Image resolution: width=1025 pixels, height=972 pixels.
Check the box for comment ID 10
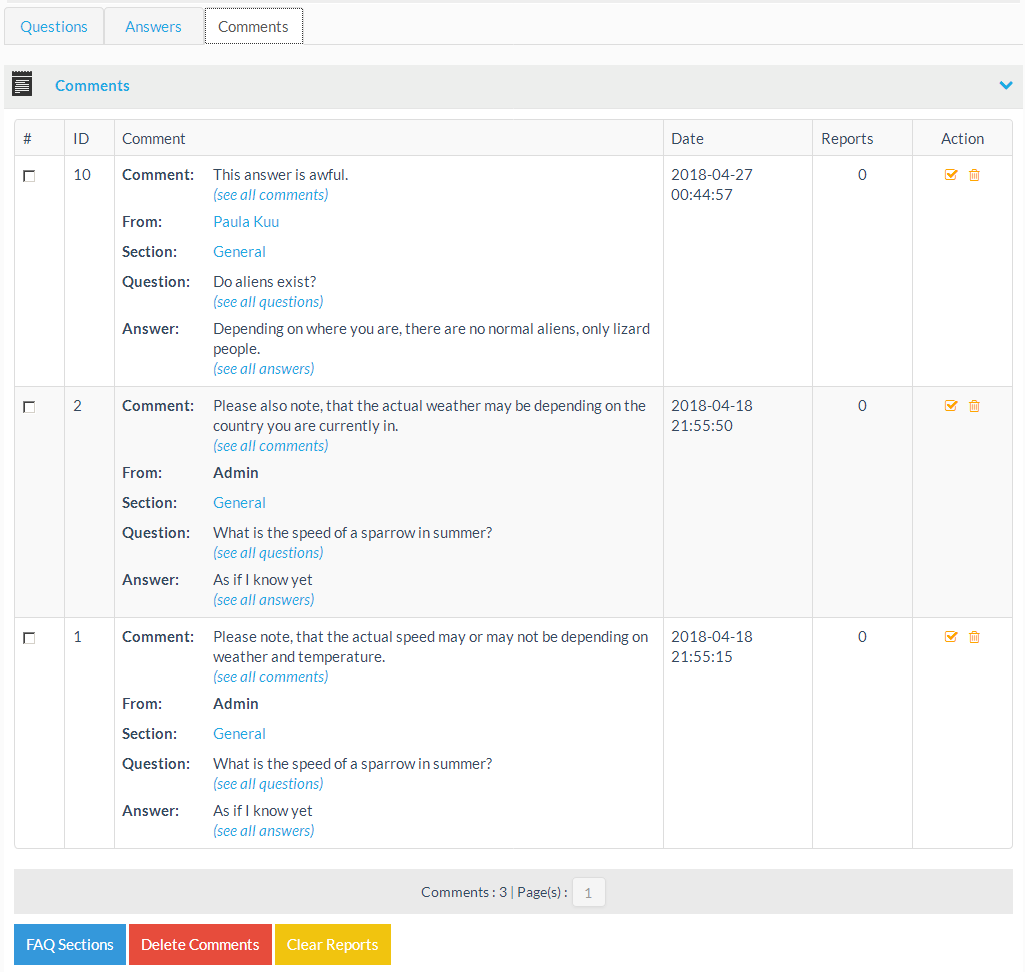click(x=29, y=176)
